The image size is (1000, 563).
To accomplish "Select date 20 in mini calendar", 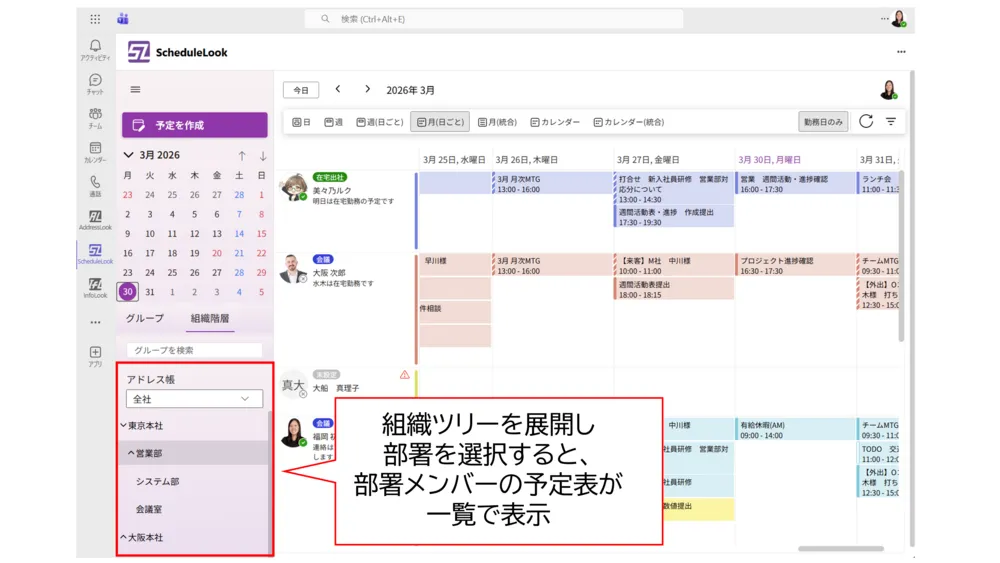I will tap(217, 253).
